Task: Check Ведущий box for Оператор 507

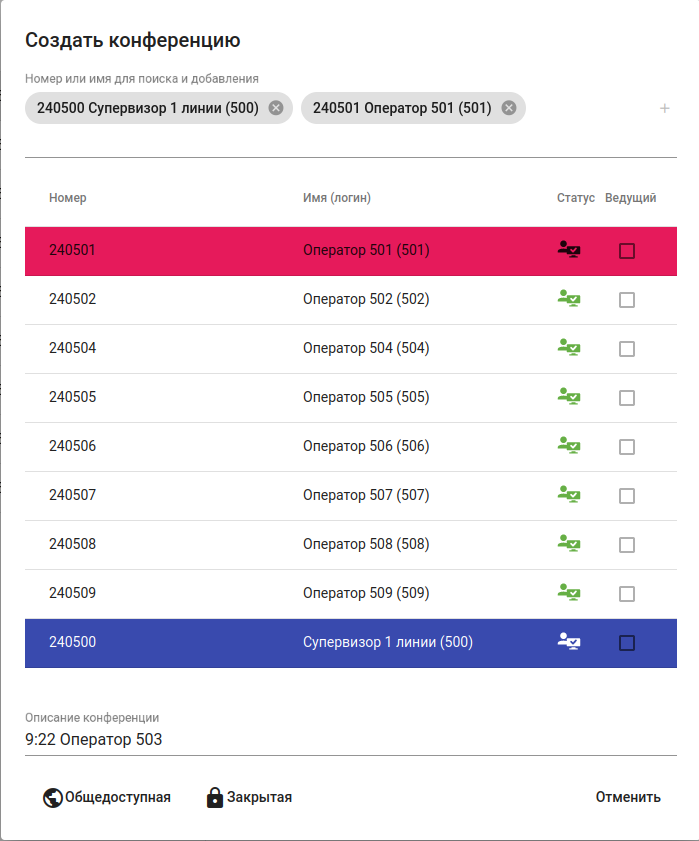Action: pos(627,496)
